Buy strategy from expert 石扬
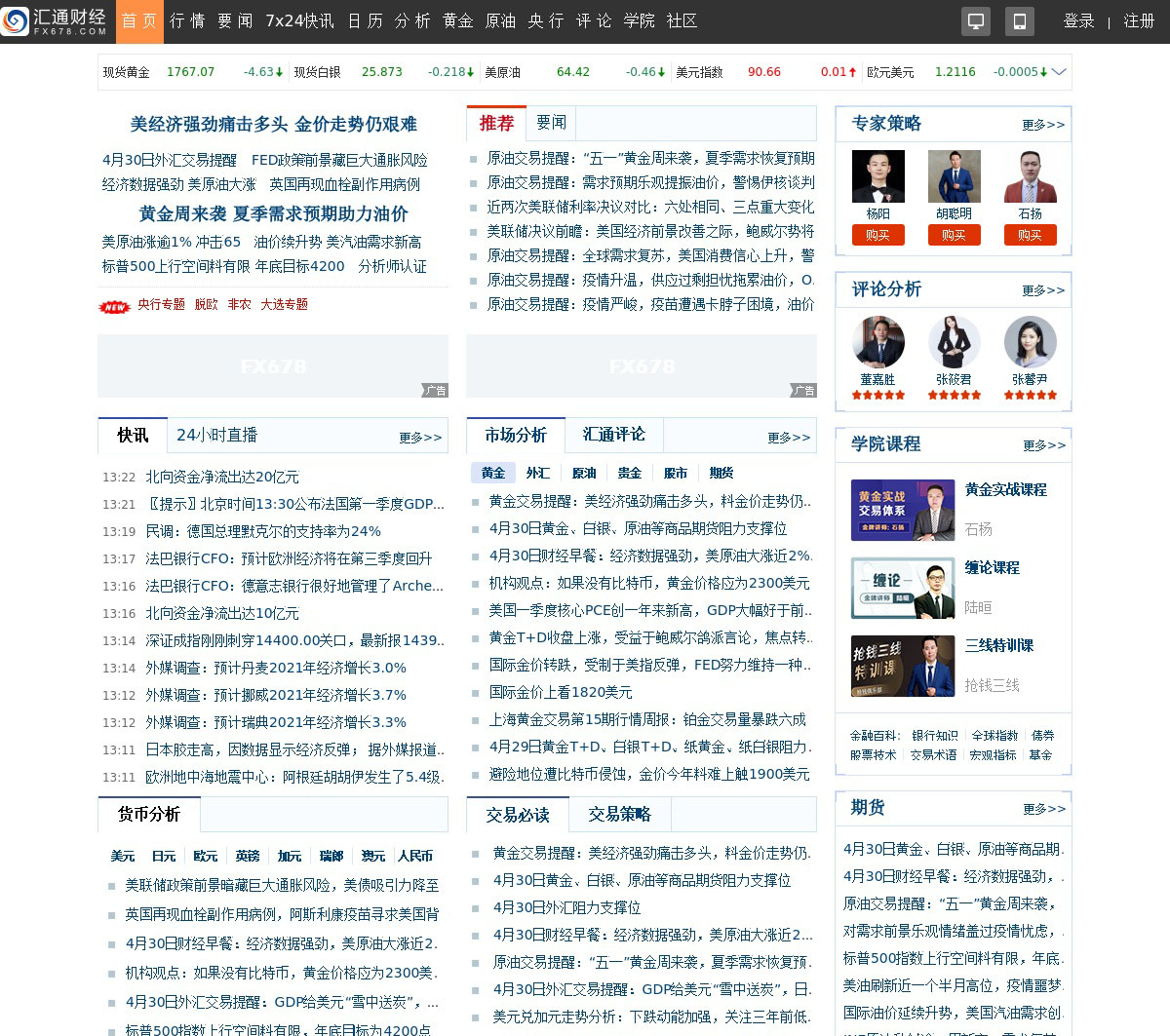Viewport: 1170px width, 1036px height. (1030, 235)
